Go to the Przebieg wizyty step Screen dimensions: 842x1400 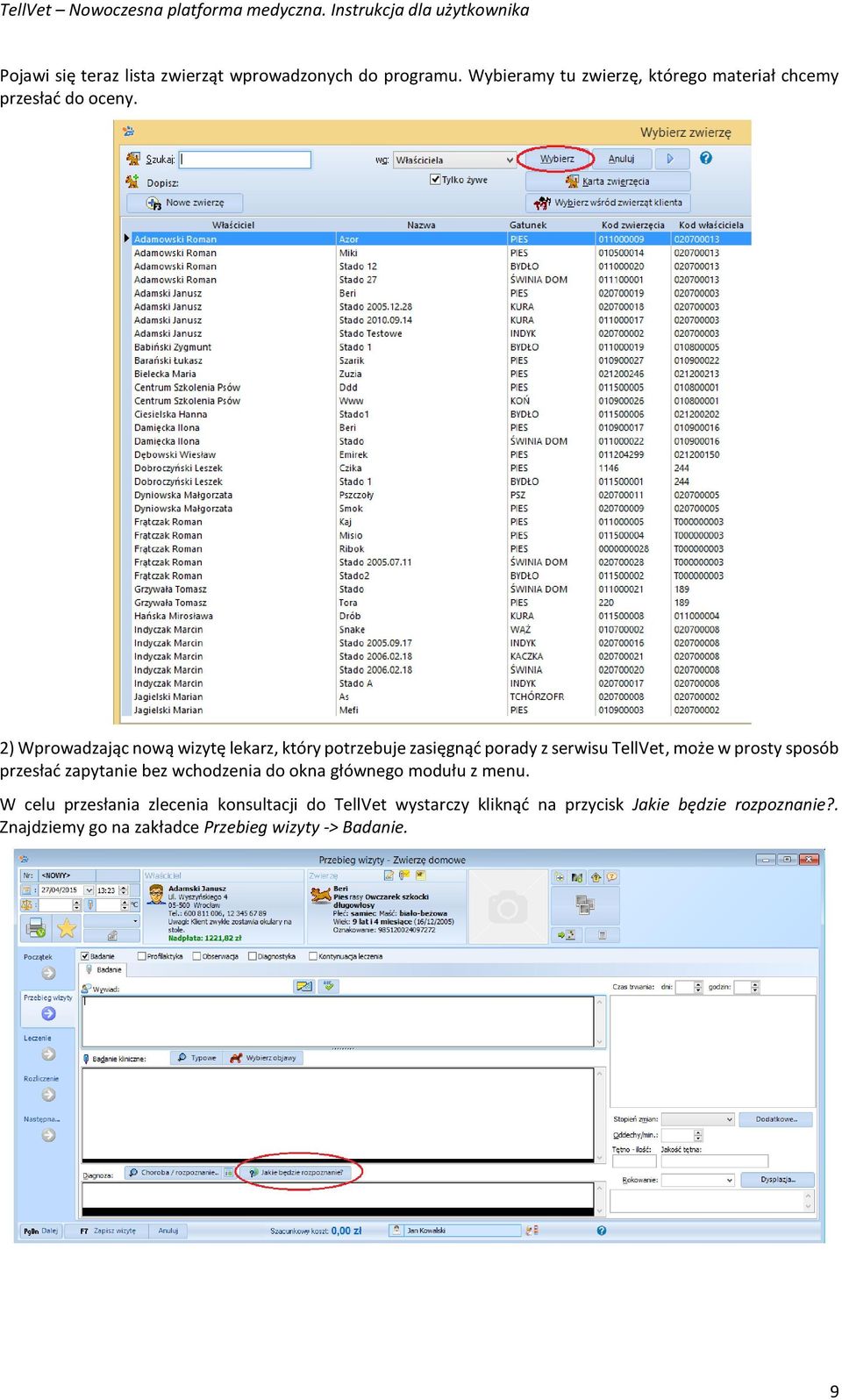[48, 1013]
